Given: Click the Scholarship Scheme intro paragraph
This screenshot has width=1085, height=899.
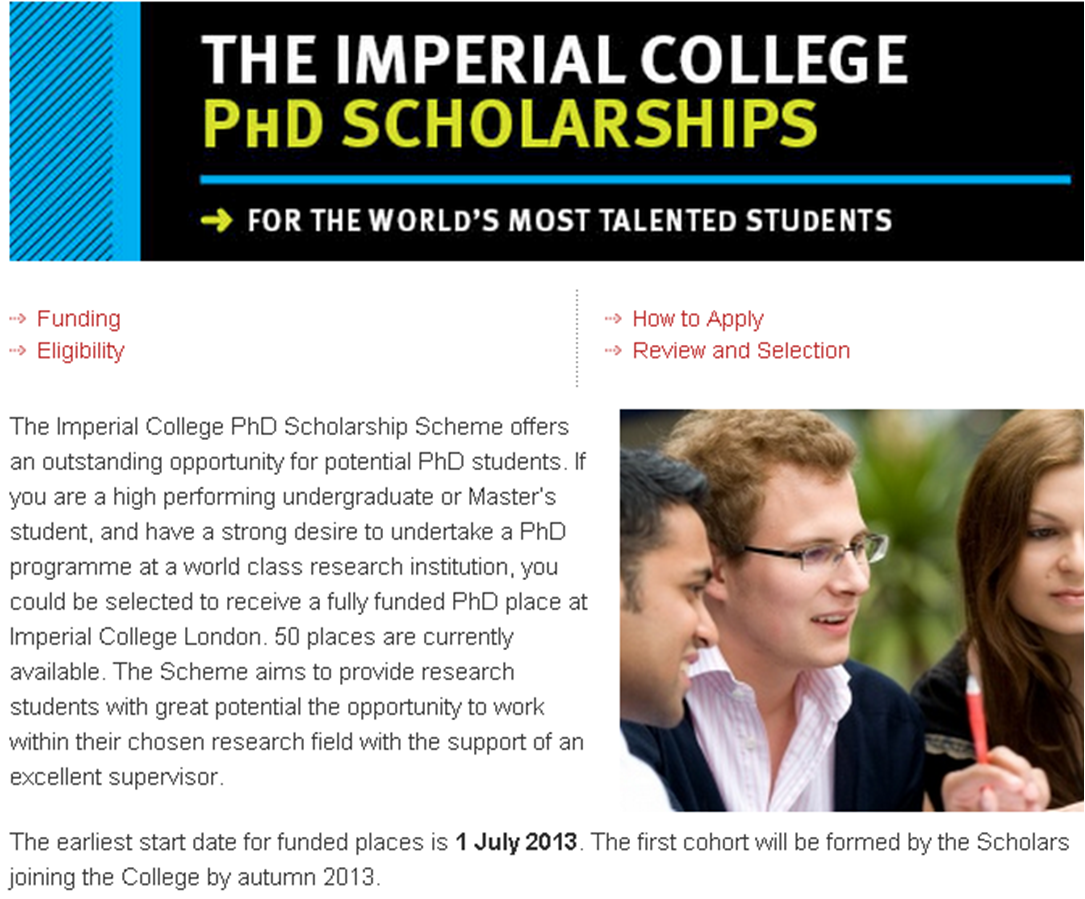Looking at the screenshot, I should click(x=298, y=600).
